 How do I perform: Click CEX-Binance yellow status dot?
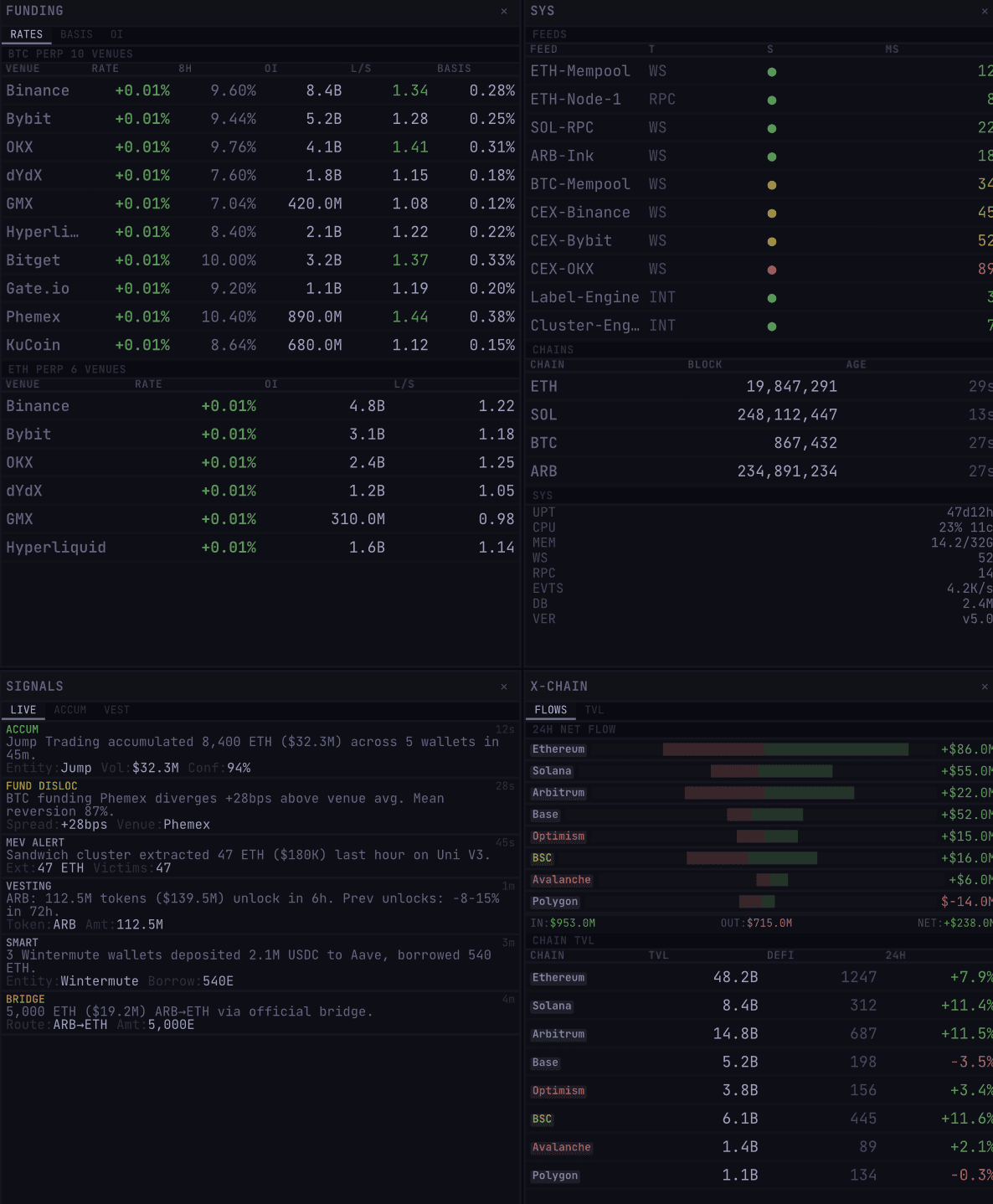click(772, 214)
